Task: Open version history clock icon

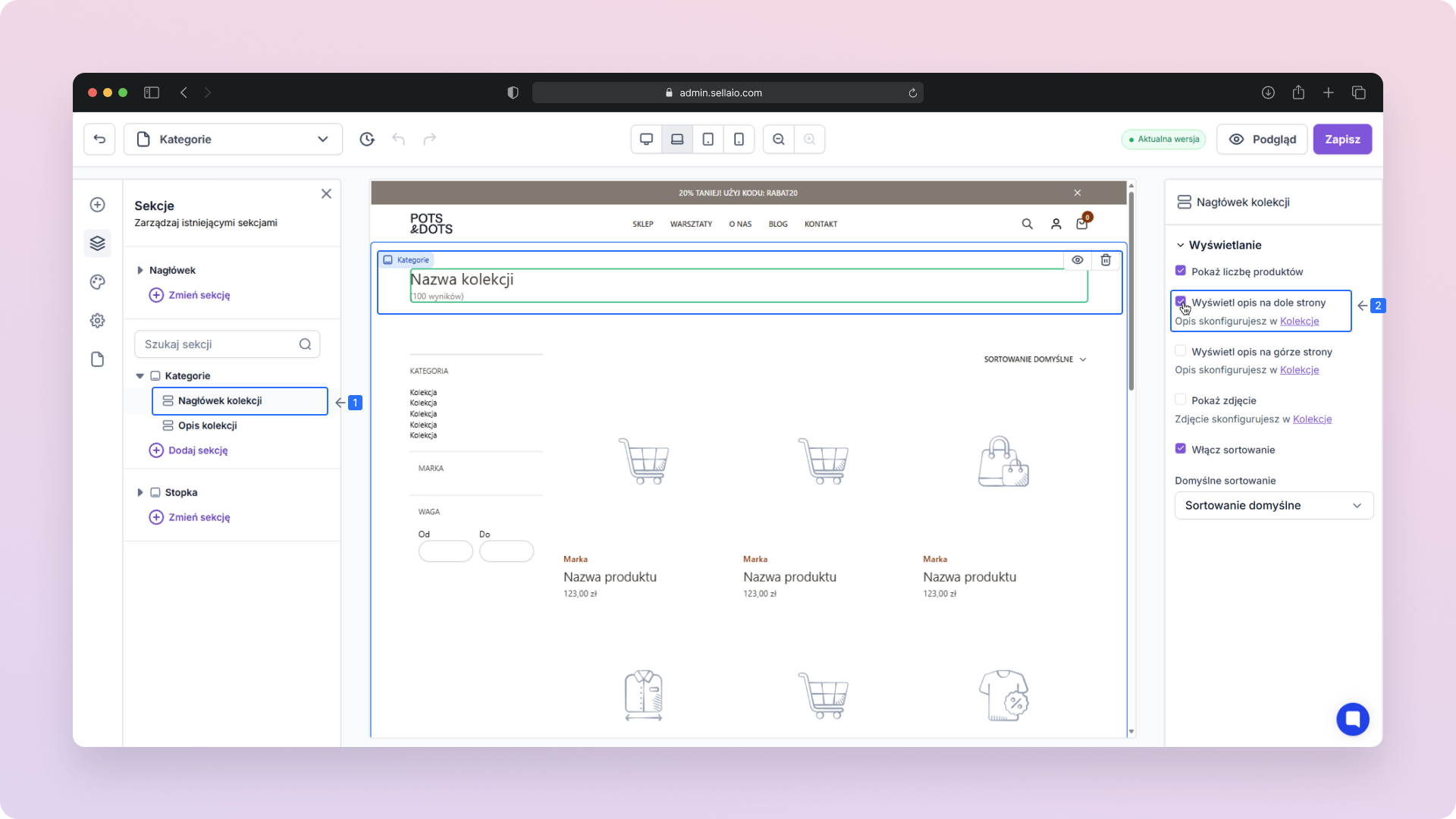Action: tap(367, 139)
